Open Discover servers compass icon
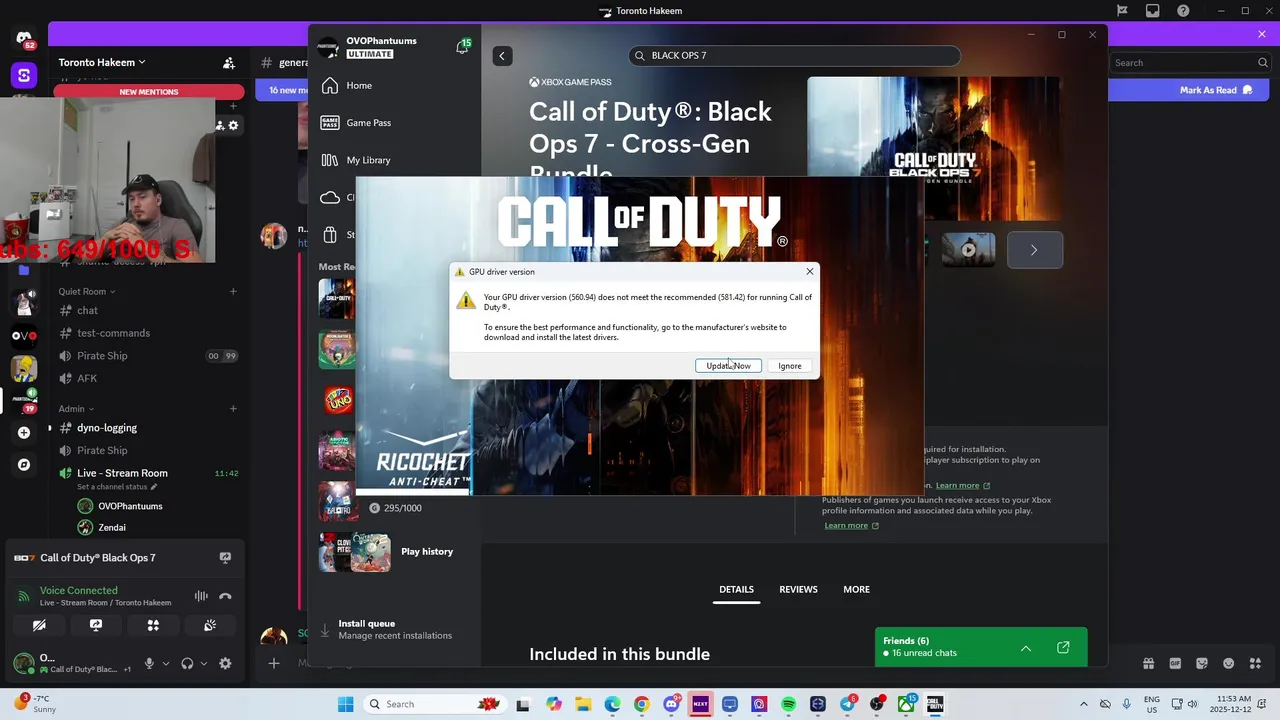 click(x=24, y=465)
